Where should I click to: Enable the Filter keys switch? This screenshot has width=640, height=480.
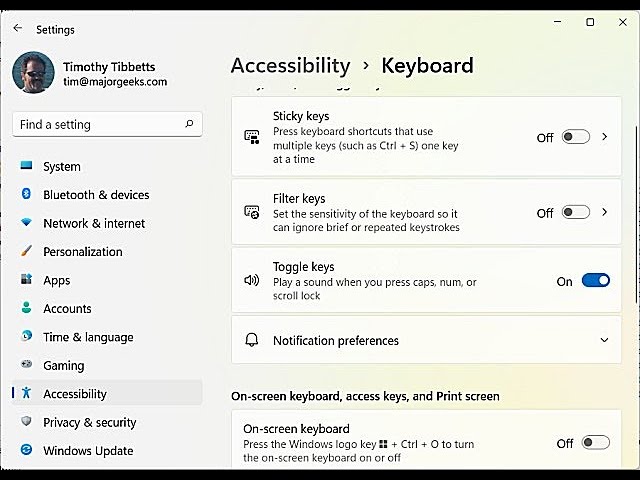point(575,212)
